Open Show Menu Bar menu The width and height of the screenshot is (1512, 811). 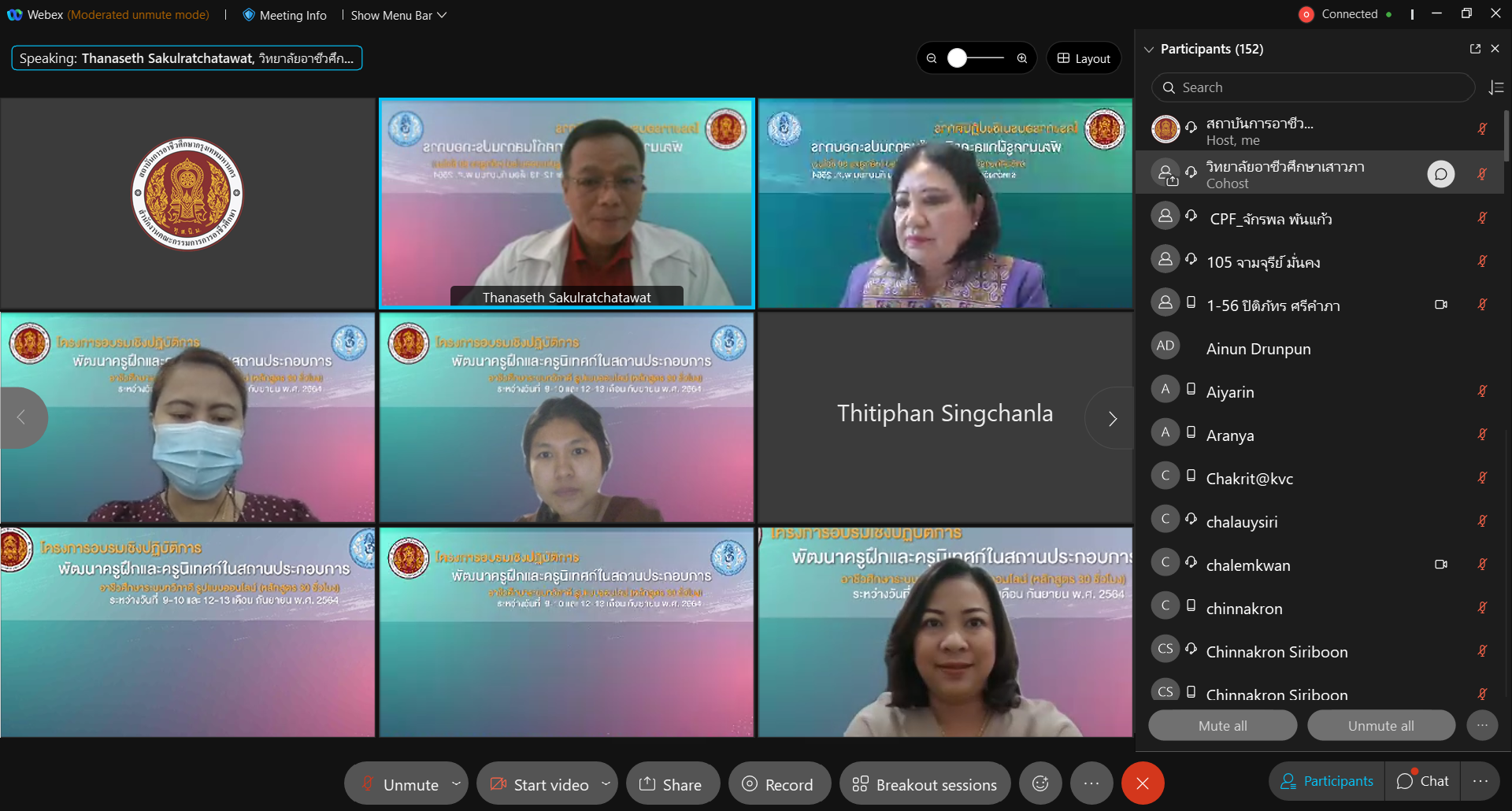click(398, 15)
